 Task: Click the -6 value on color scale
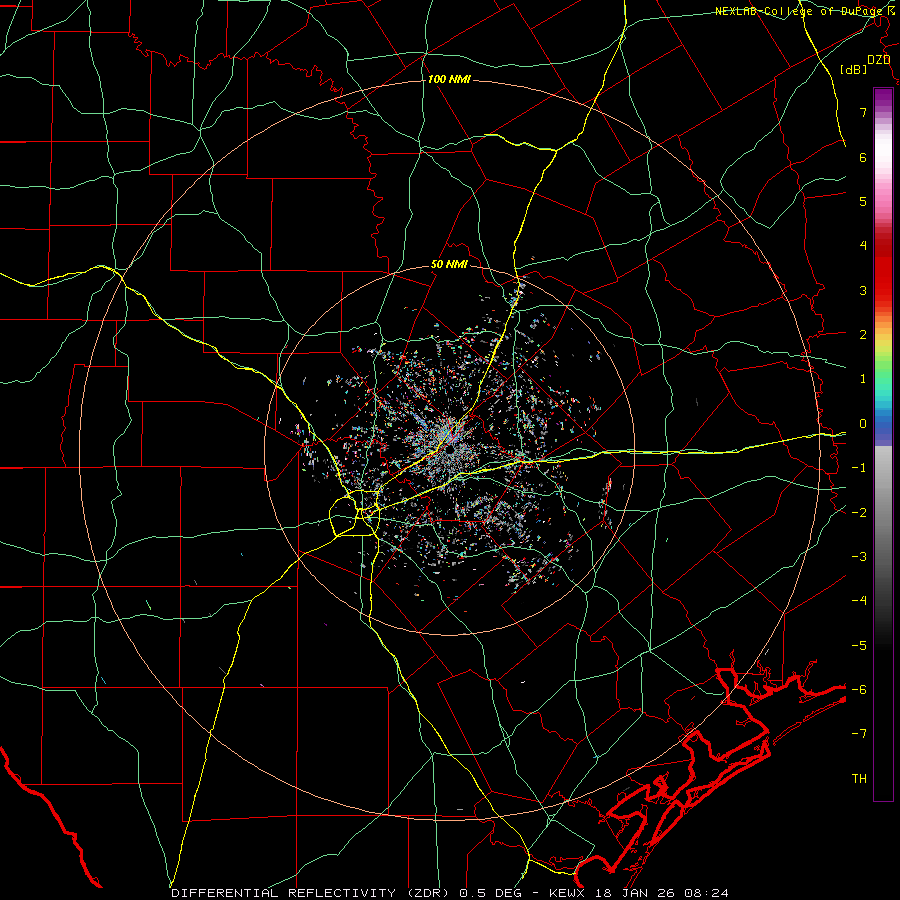coord(859,690)
